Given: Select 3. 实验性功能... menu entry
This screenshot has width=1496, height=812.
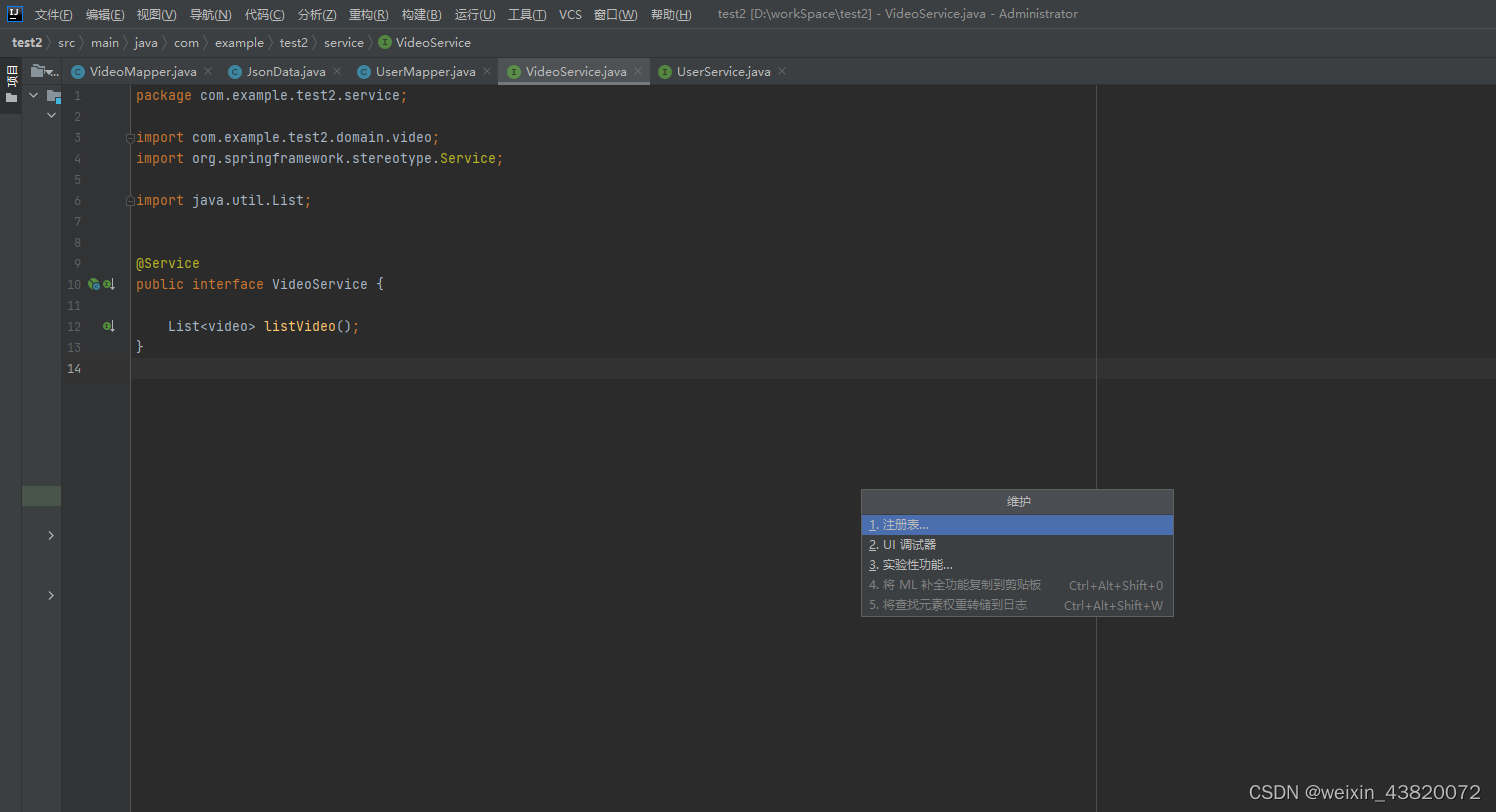Looking at the screenshot, I should [x=1017, y=565].
